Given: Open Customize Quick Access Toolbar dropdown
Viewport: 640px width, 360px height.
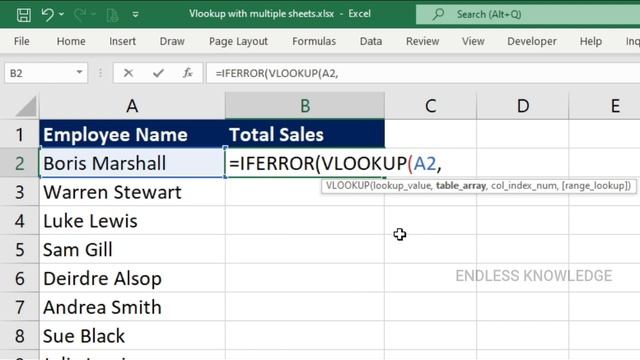Looking at the screenshot, I should tap(135, 15).
